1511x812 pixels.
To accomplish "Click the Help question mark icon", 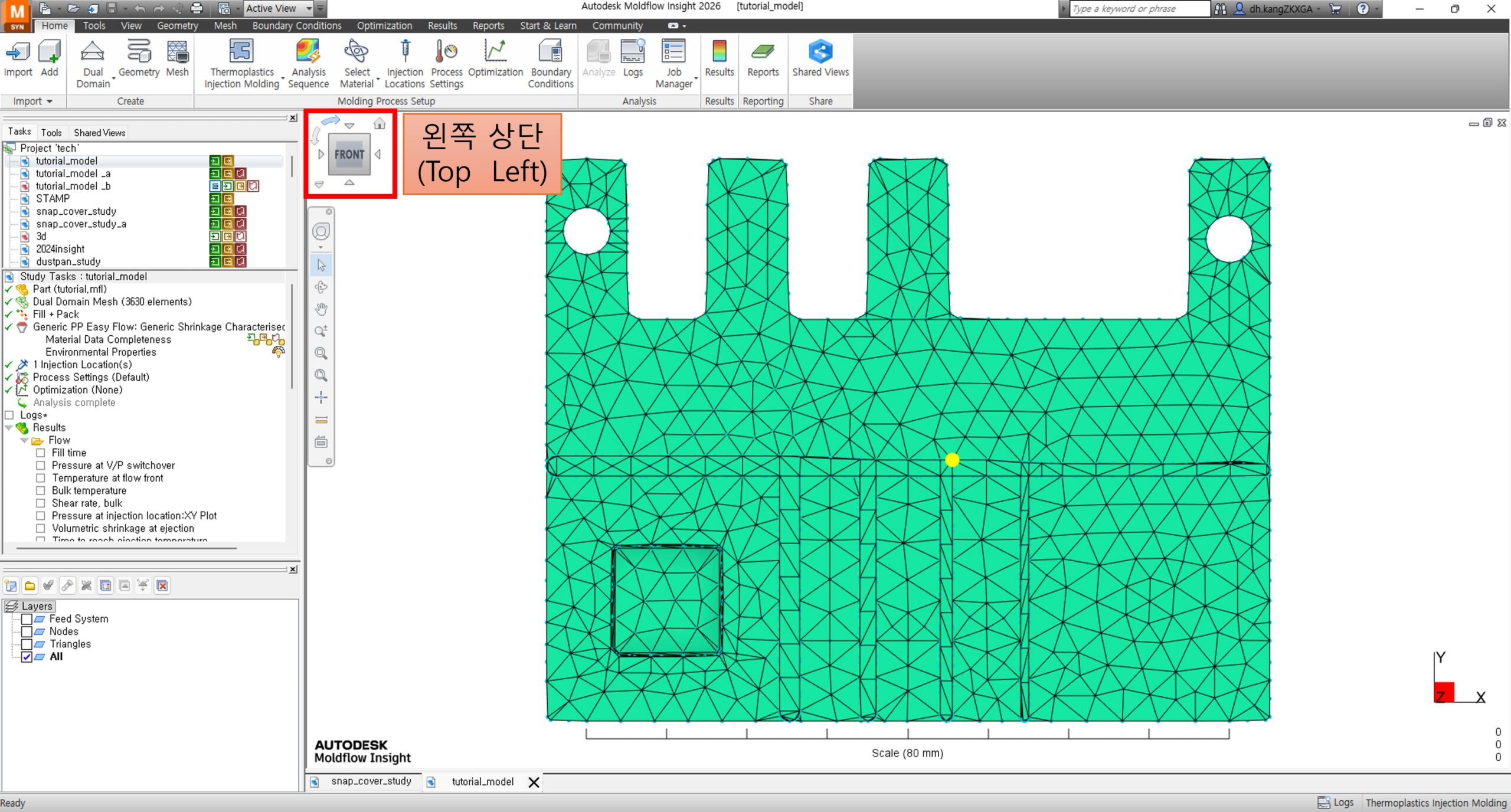I will click(x=1363, y=8).
